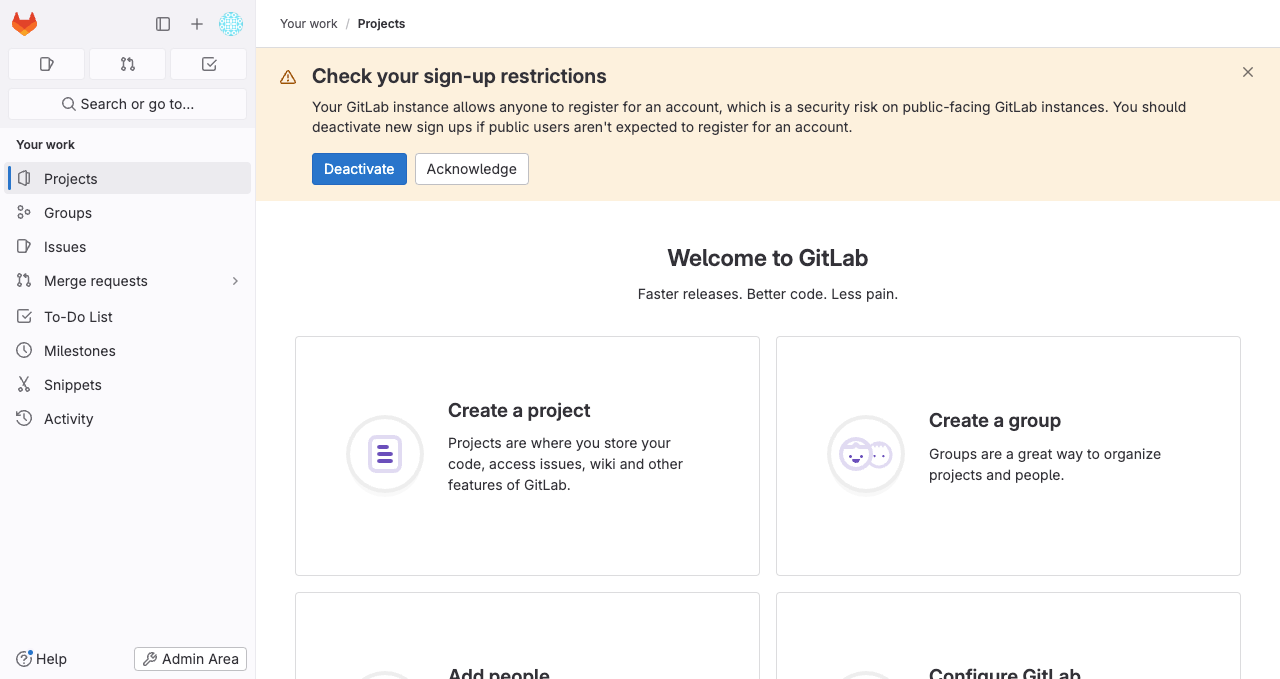The width and height of the screenshot is (1280, 679).
Task: Click the Welcome to GitLab heading
Action: coord(768,258)
